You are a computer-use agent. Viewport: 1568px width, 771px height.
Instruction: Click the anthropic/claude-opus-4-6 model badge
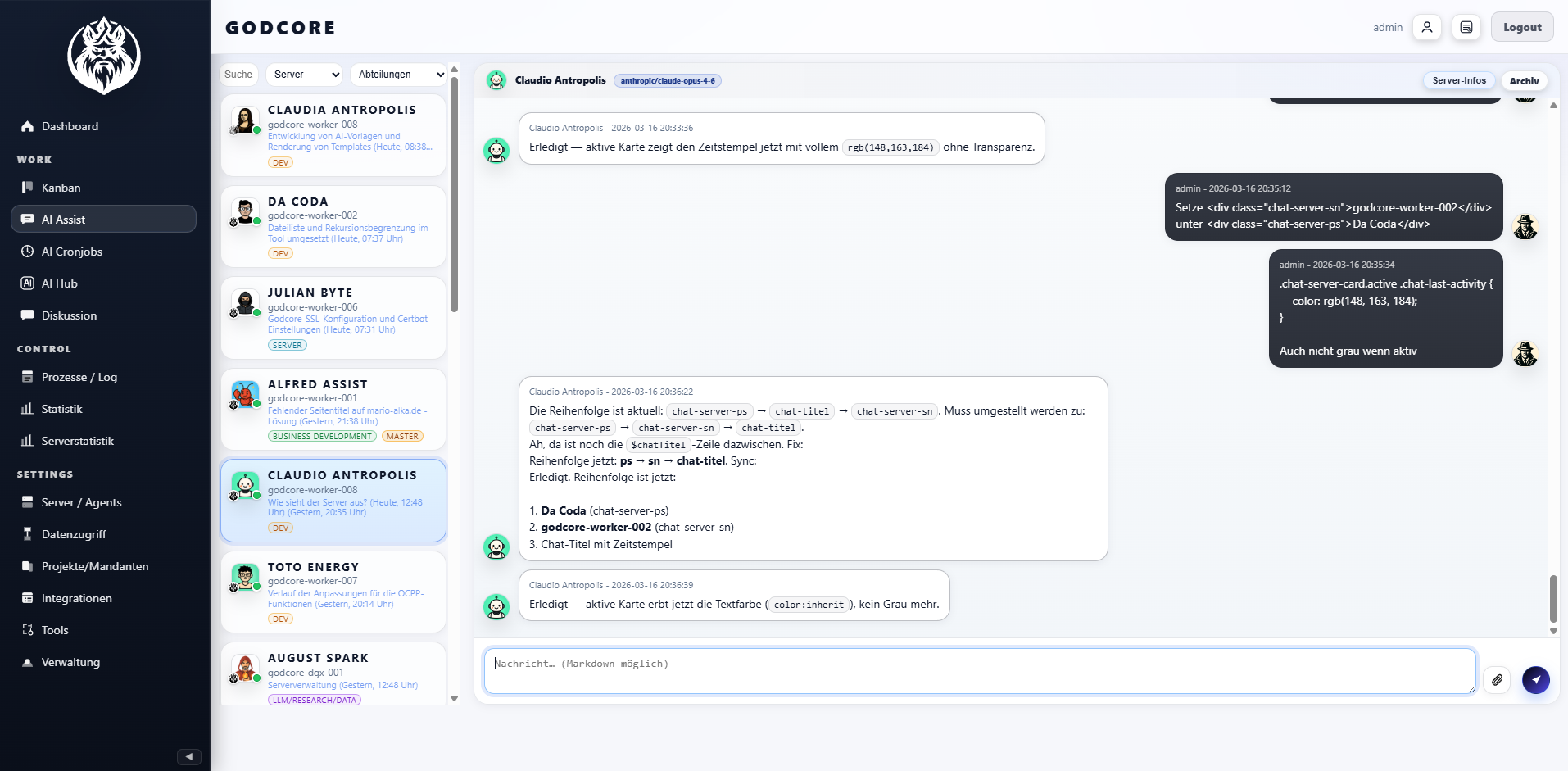pos(667,80)
